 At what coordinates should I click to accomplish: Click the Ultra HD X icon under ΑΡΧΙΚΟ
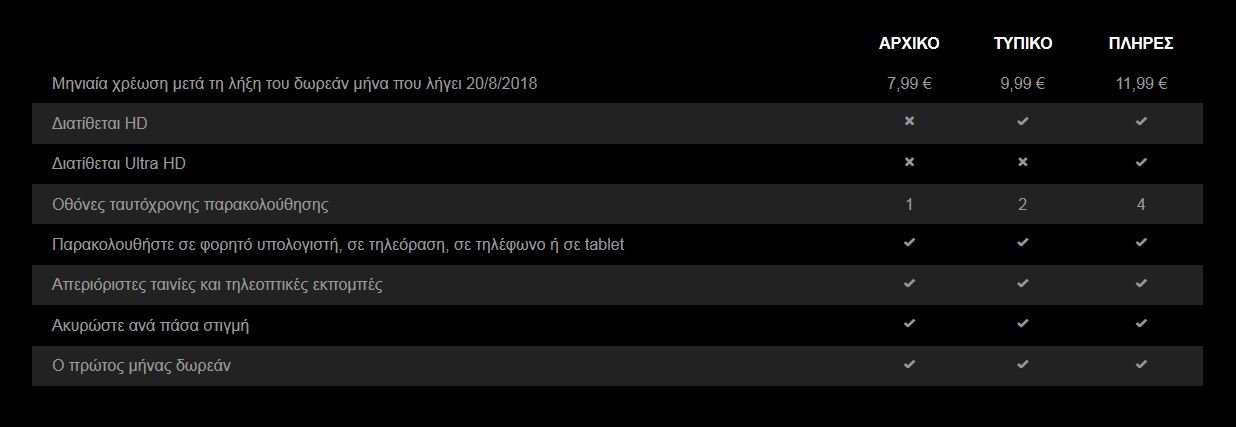click(909, 162)
